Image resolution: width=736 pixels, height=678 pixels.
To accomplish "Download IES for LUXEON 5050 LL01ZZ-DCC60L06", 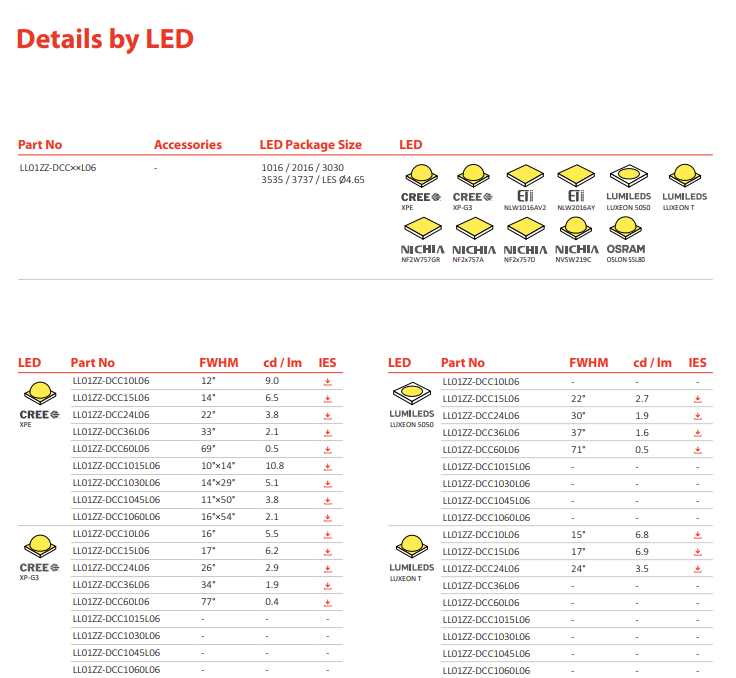I will [x=698, y=450].
